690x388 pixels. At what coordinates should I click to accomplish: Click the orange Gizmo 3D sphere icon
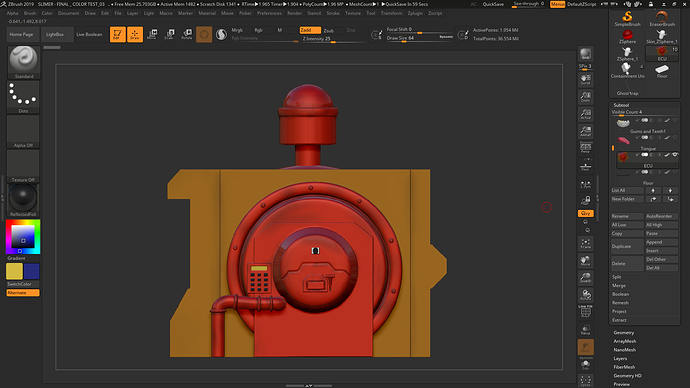coord(204,34)
